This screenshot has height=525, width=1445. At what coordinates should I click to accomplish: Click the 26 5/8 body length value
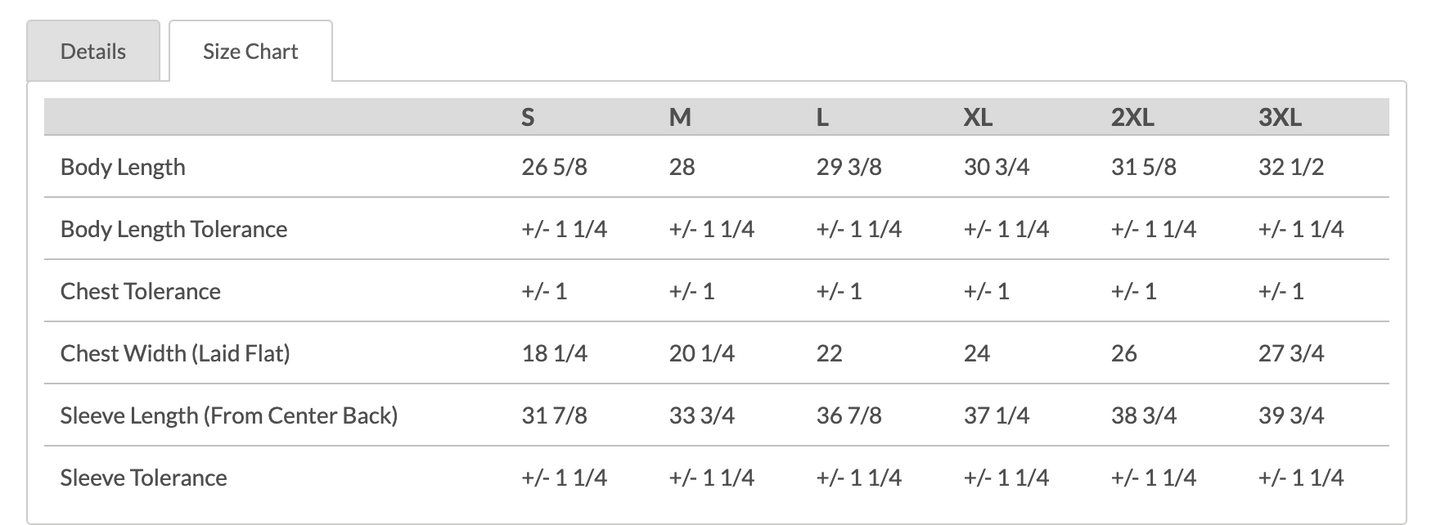(x=554, y=167)
